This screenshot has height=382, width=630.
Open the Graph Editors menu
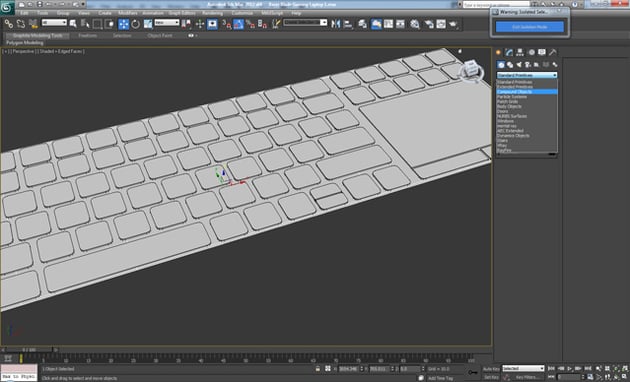coord(182,13)
